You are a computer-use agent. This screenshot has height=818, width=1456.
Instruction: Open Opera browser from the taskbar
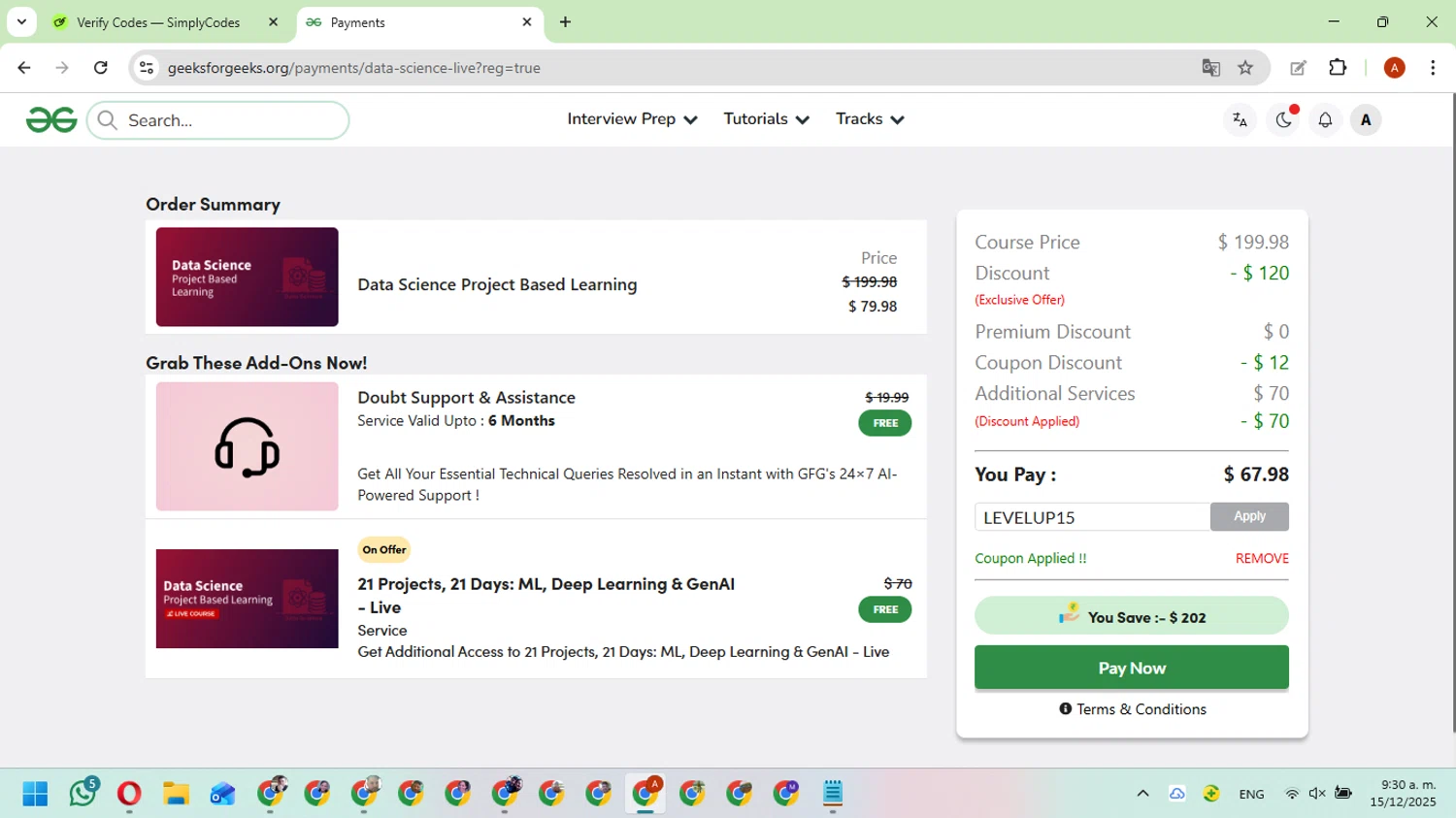click(x=129, y=794)
